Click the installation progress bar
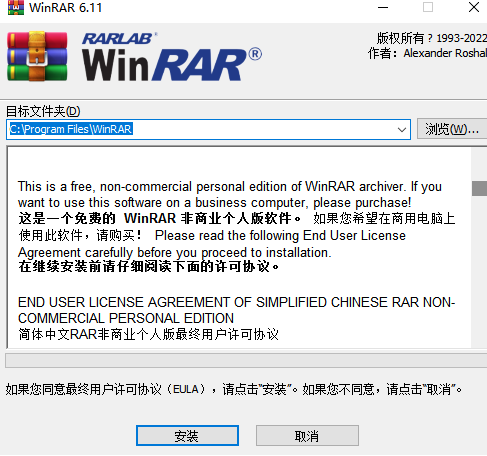 click(x=246, y=361)
